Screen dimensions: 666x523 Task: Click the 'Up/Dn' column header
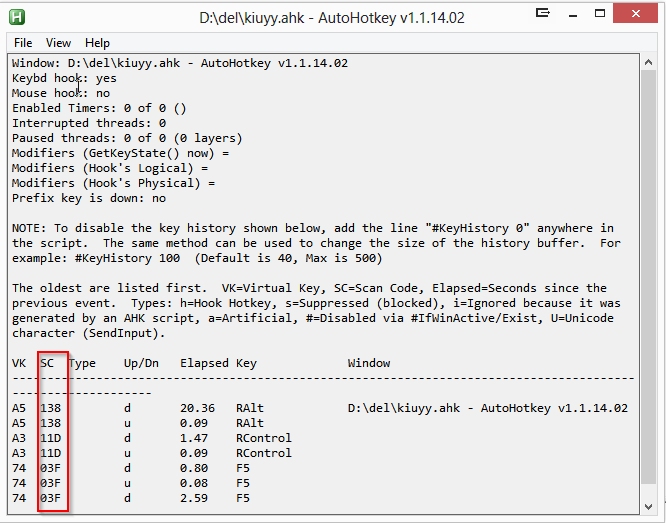tap(141, 364)
